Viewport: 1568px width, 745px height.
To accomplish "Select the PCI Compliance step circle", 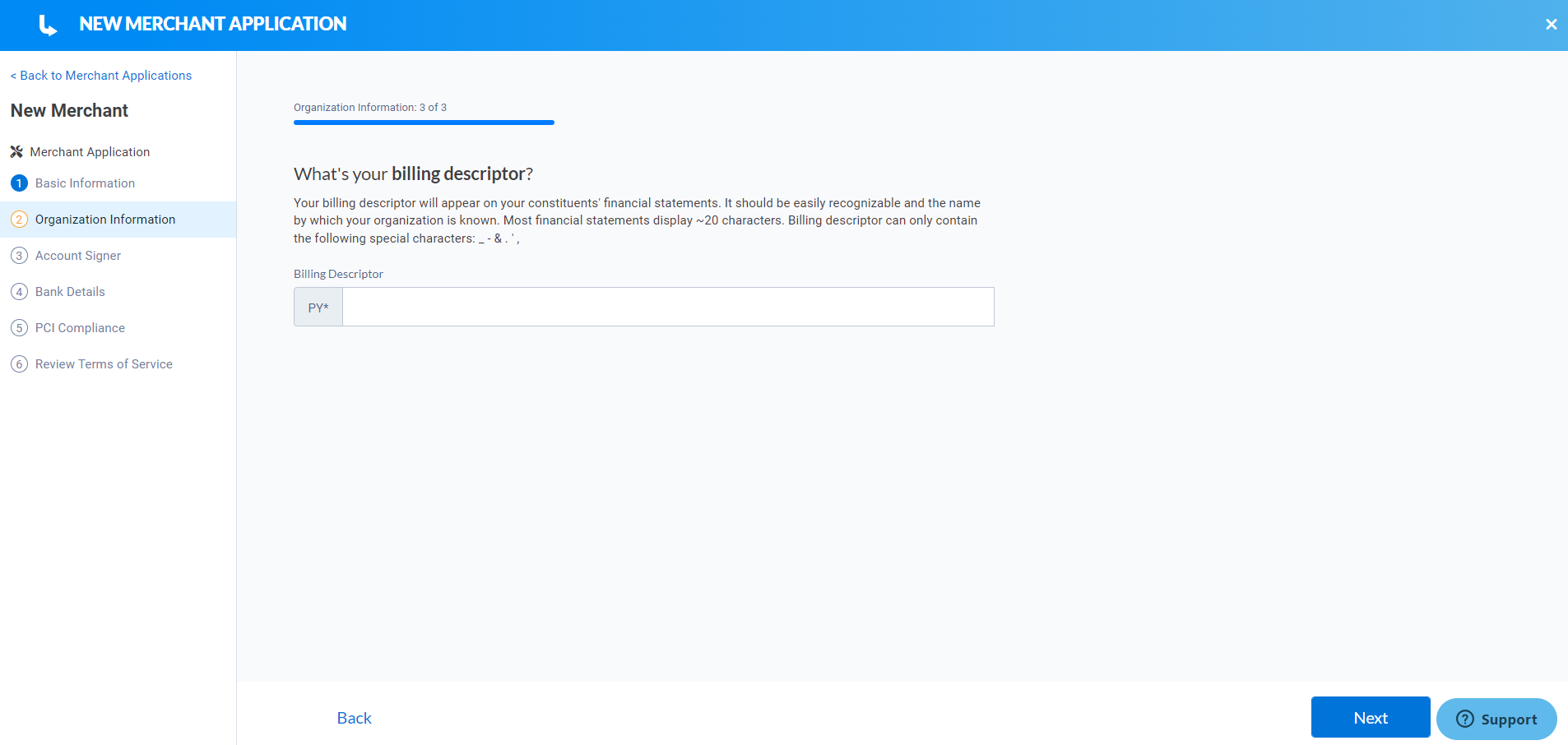I will click(19, 327).
